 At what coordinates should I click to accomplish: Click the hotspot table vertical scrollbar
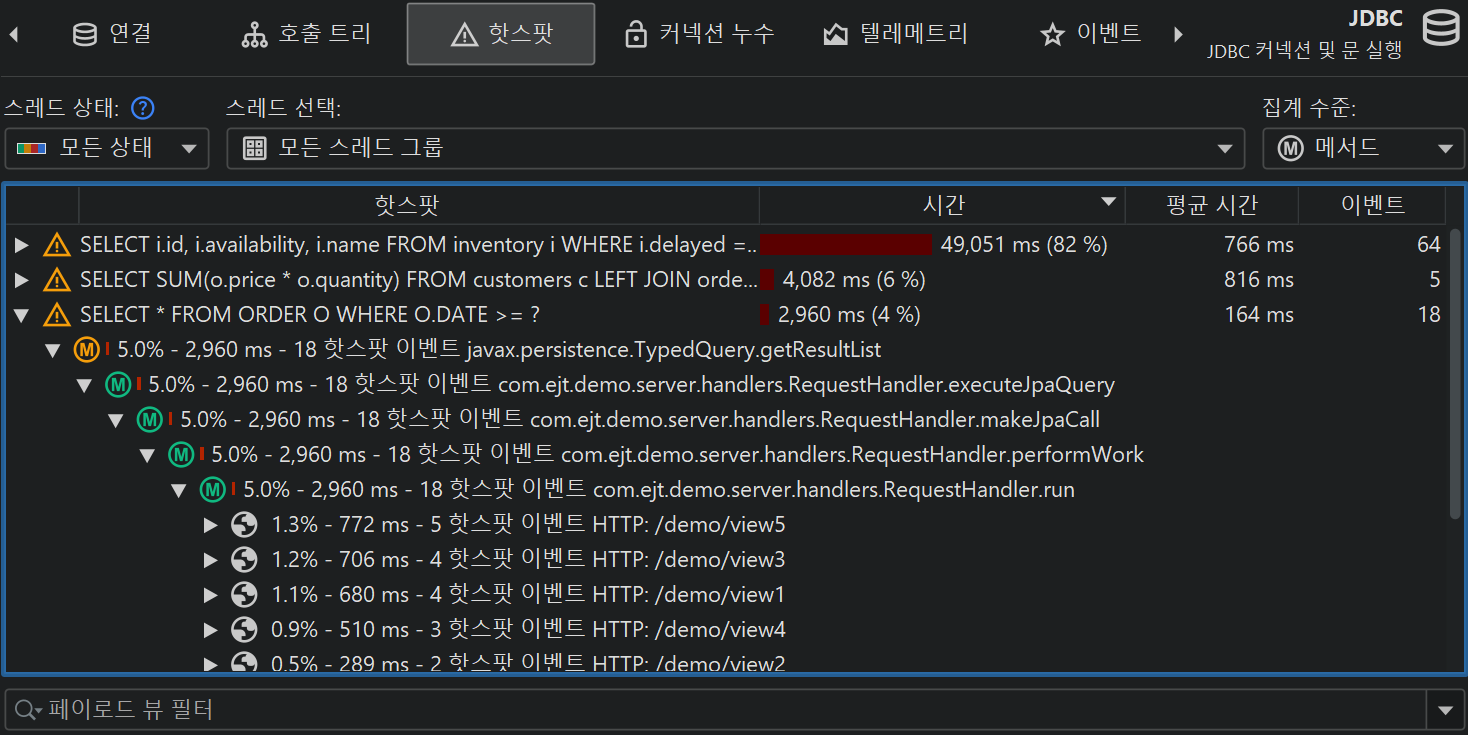pos(1455,373)
